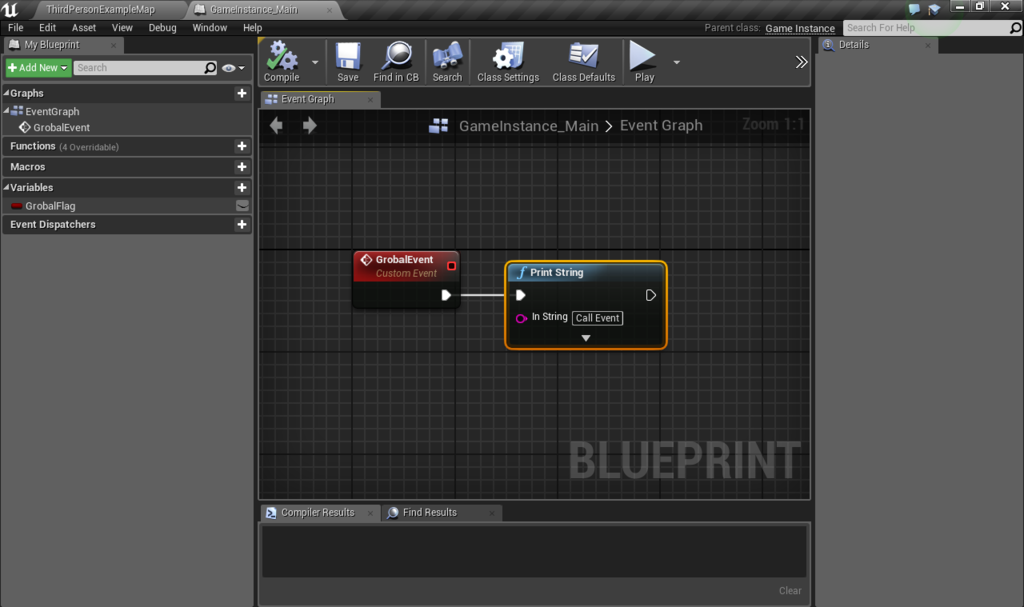Open the eye view options dropdown

click(x=233, y=68)
